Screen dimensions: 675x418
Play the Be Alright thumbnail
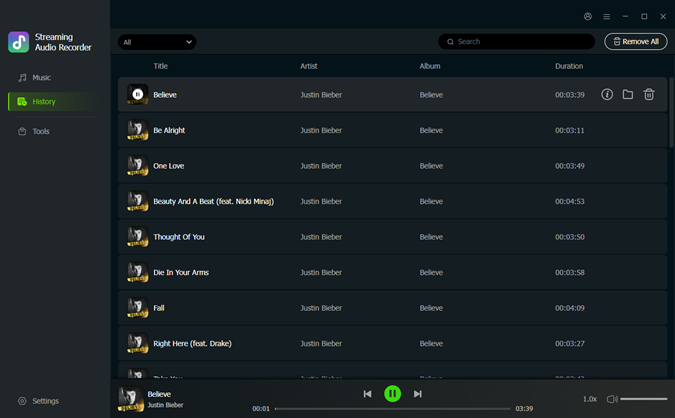click(x=138, y=130)
